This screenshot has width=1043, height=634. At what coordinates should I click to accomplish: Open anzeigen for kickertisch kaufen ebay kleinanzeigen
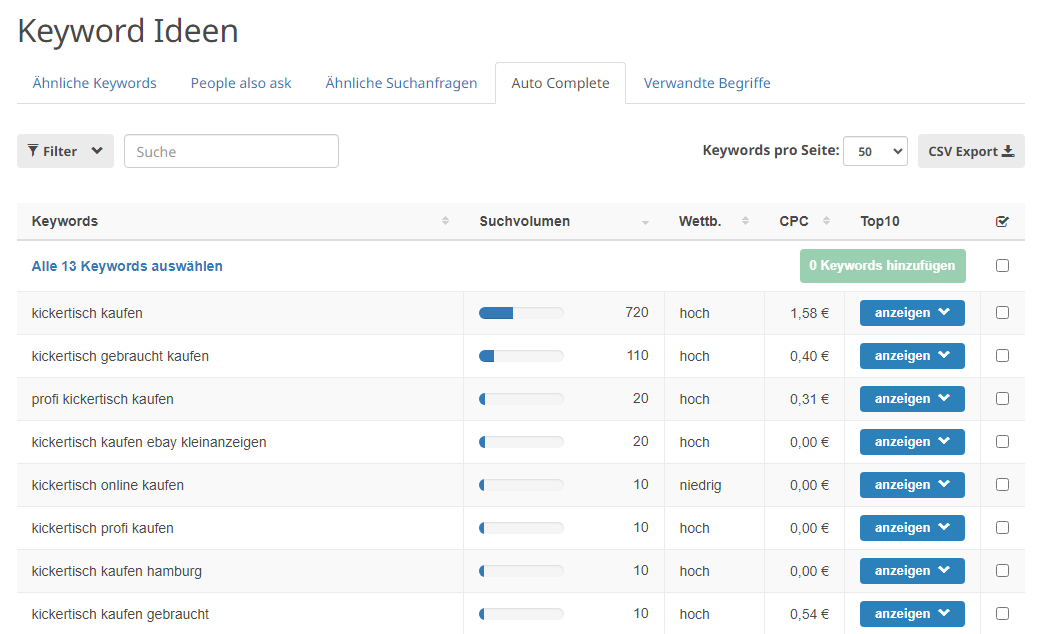pyautogui.click(x=912, y=442)
